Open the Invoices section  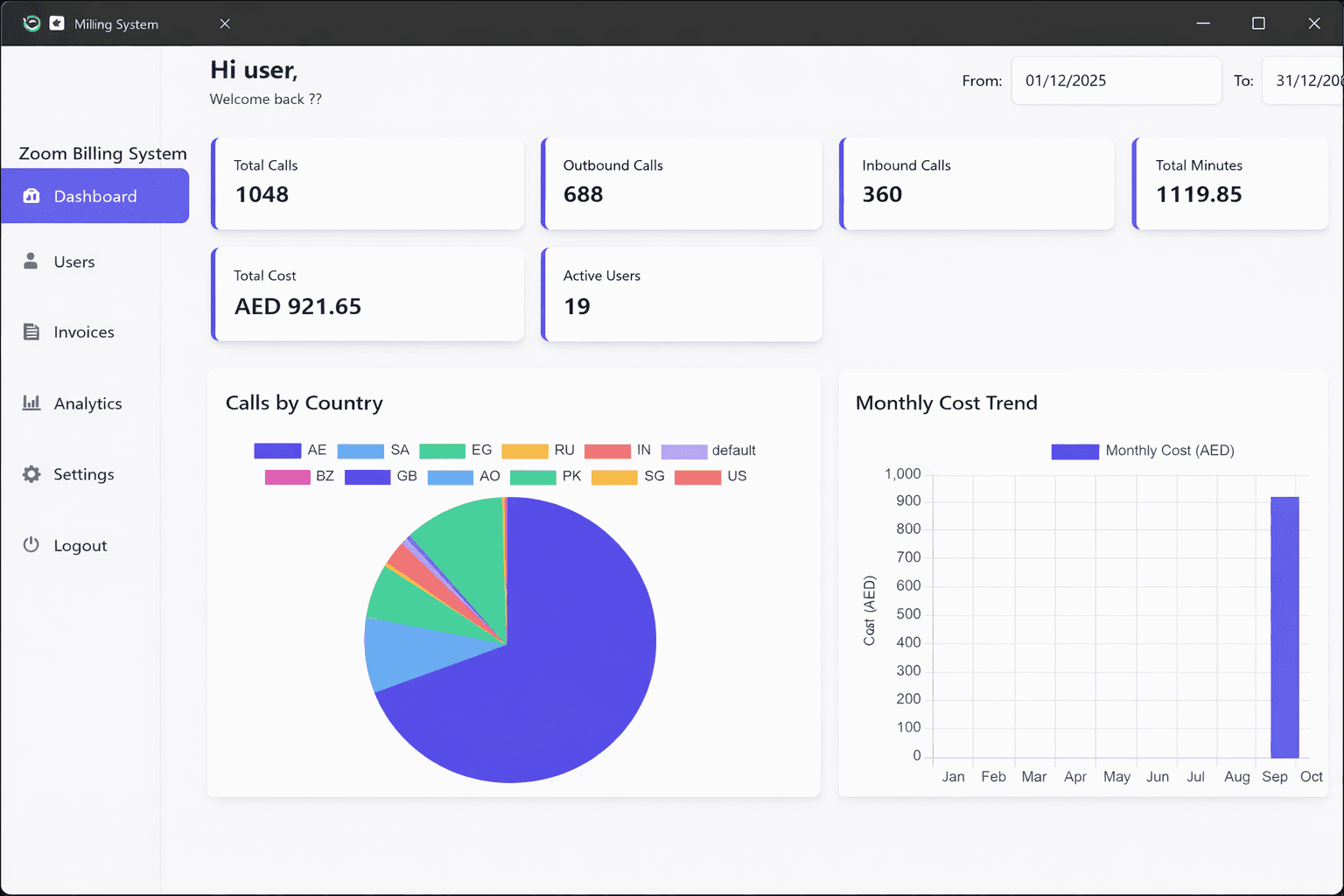(84, 332)
